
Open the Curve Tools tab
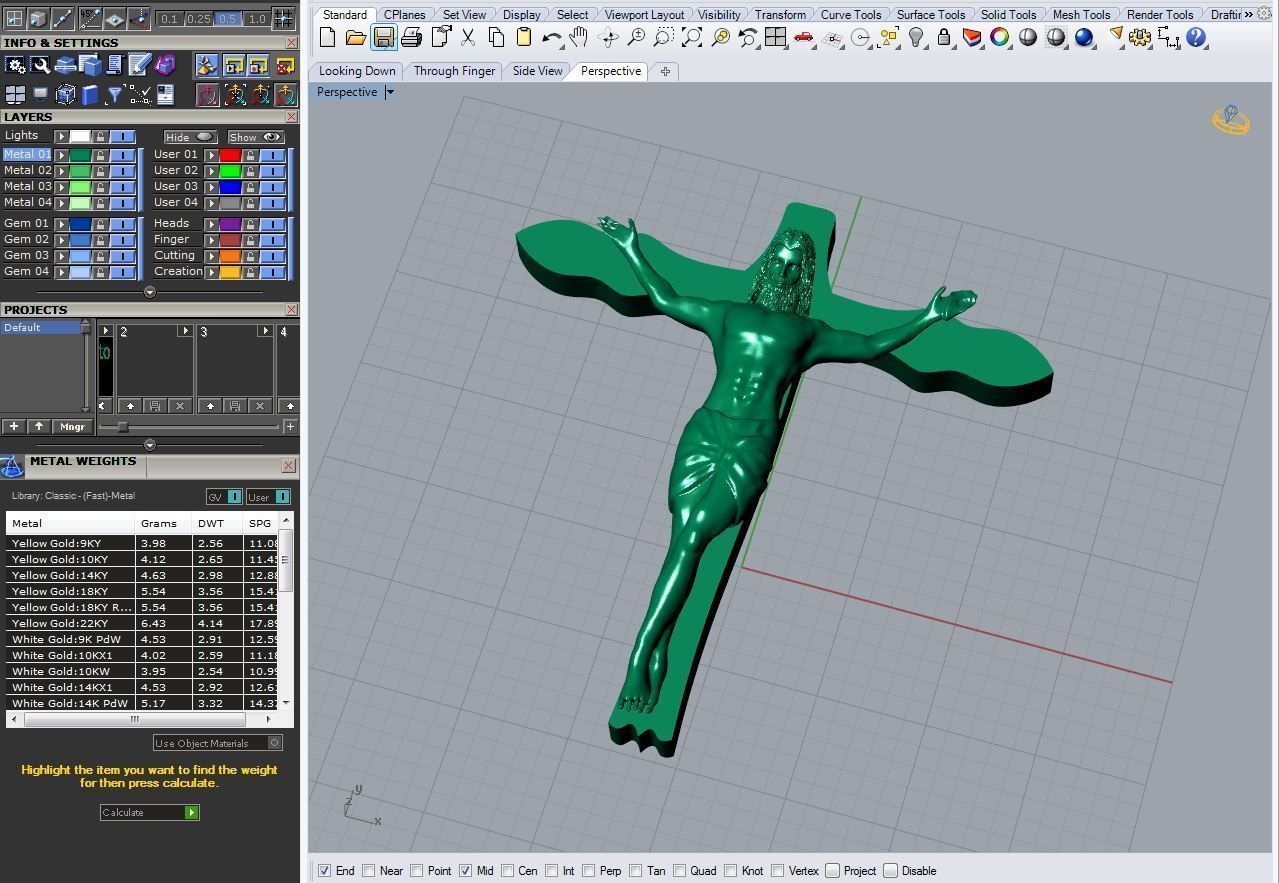pos(851,14)
